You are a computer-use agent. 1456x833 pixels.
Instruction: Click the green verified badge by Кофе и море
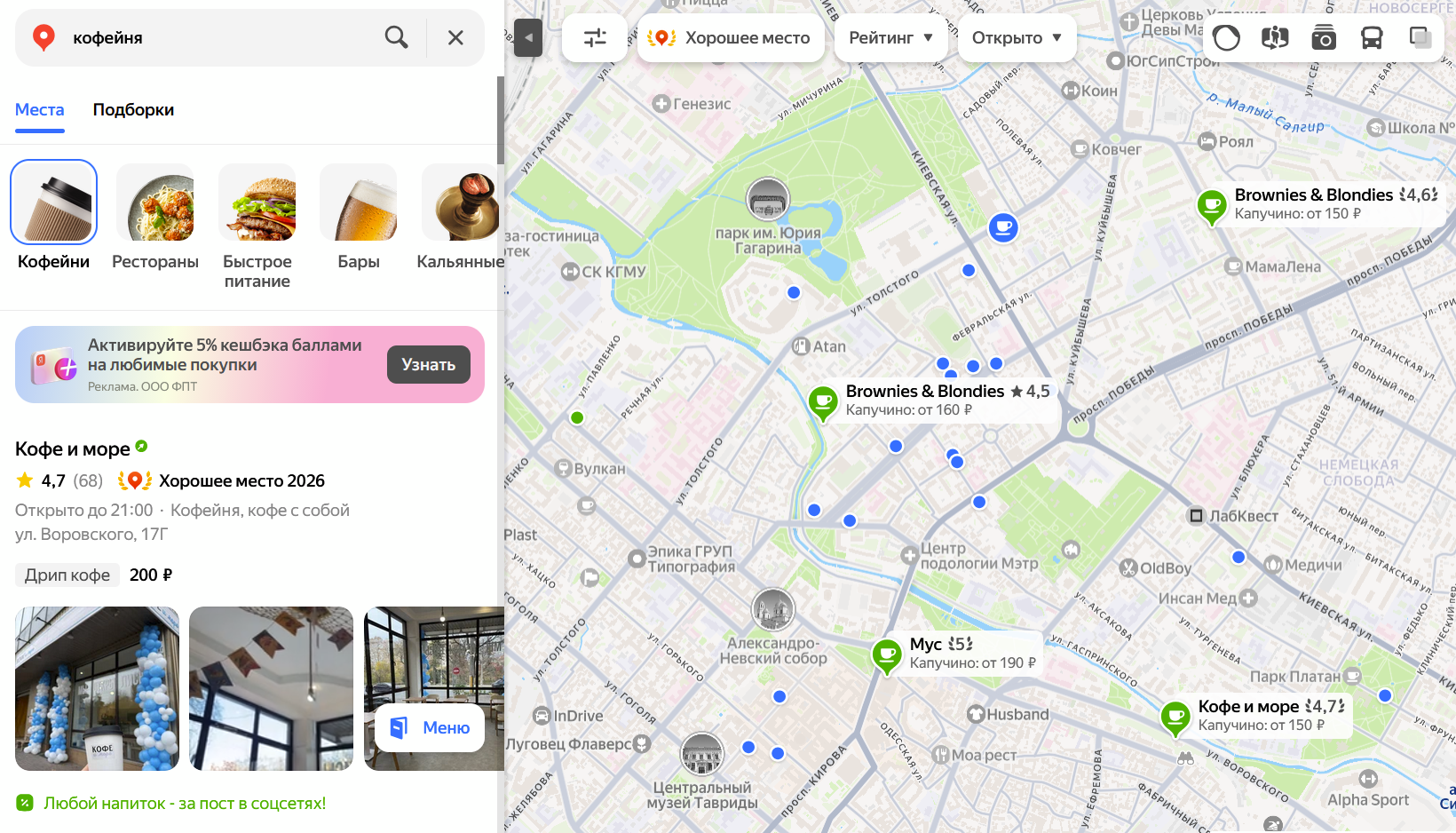(x=142, y=447)
